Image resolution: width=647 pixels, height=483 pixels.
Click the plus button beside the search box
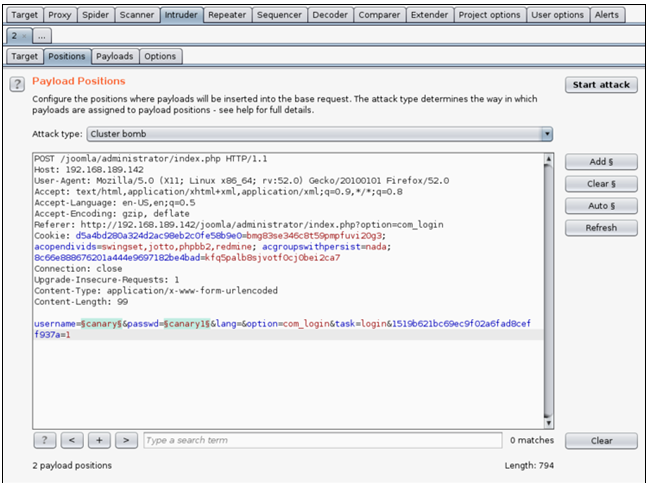[99, 440]
